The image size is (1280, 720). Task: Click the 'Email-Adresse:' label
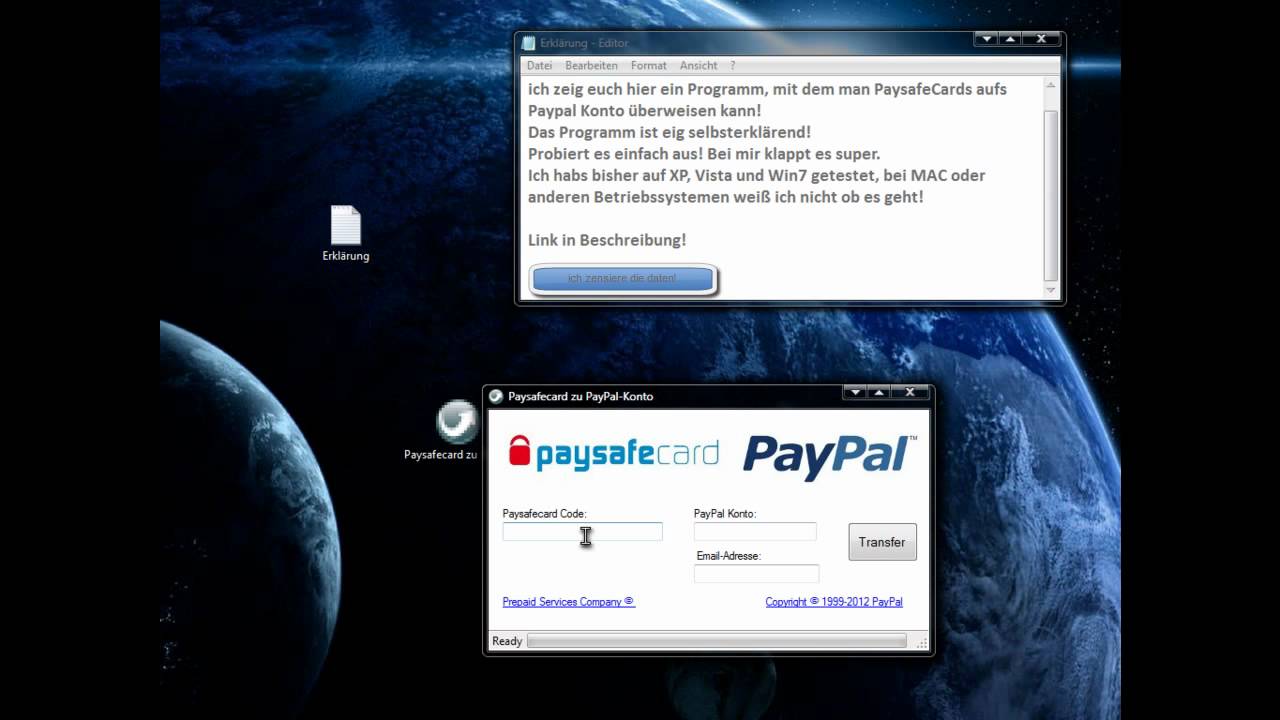(x=728, y=555)
